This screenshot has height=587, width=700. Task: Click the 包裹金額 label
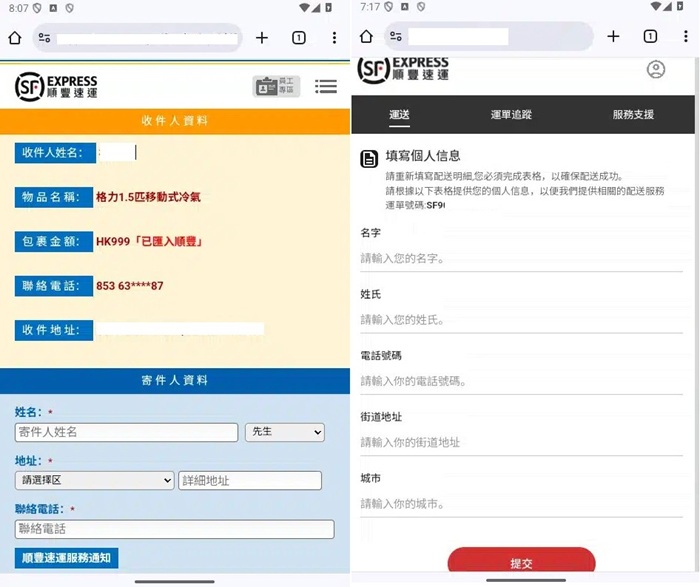54,241
